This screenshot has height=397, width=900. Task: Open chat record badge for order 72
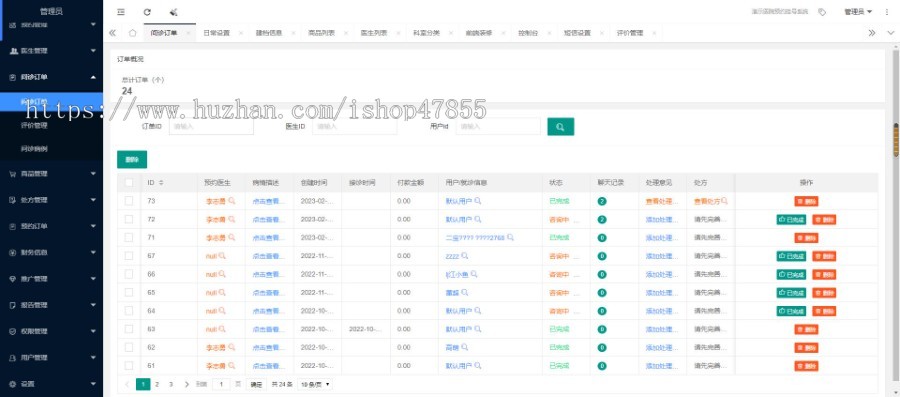602,219
